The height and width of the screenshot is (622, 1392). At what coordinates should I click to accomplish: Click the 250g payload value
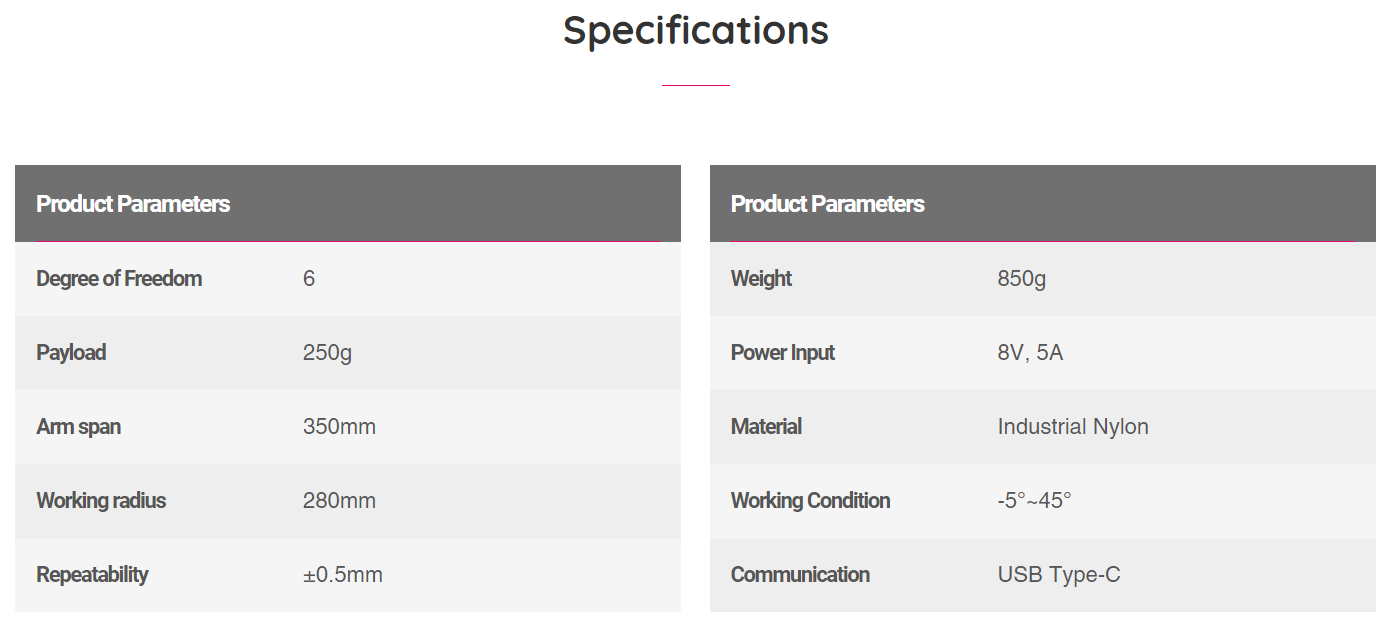tap(327, 353)
